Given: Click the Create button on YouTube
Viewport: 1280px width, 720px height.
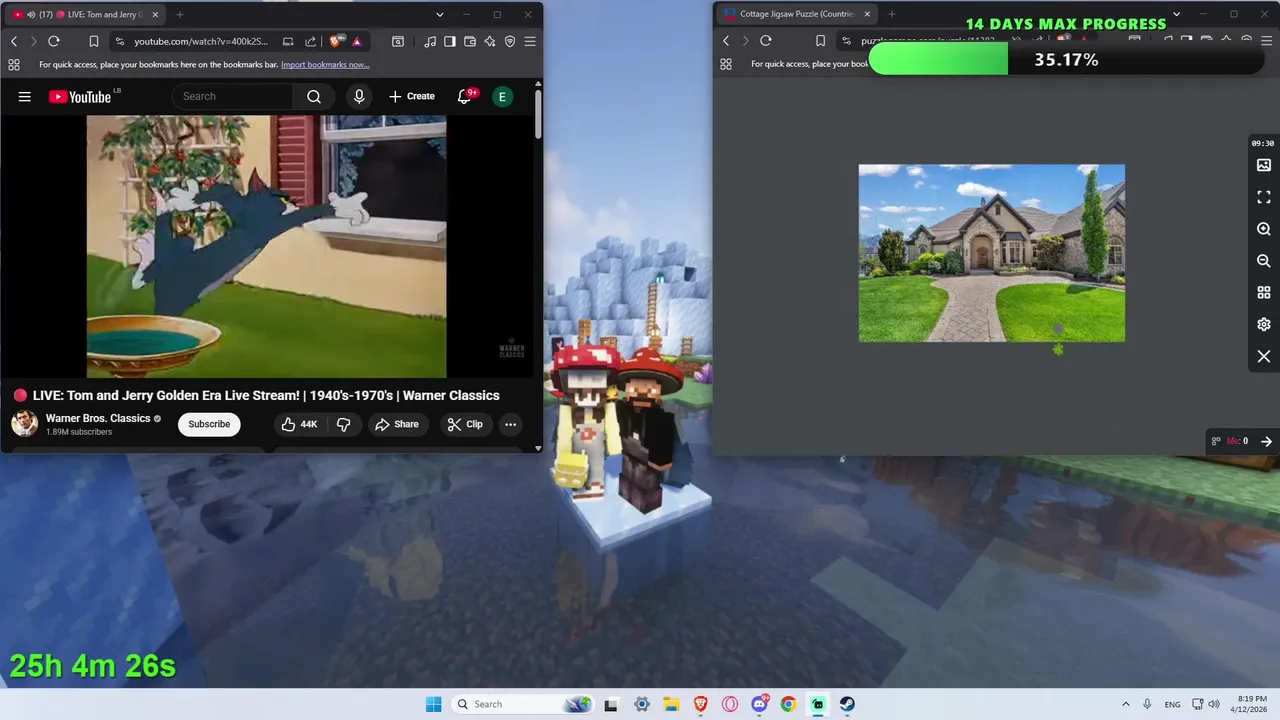Looking at the screenshot, I should pyautogui.click(x=412, y=96).
